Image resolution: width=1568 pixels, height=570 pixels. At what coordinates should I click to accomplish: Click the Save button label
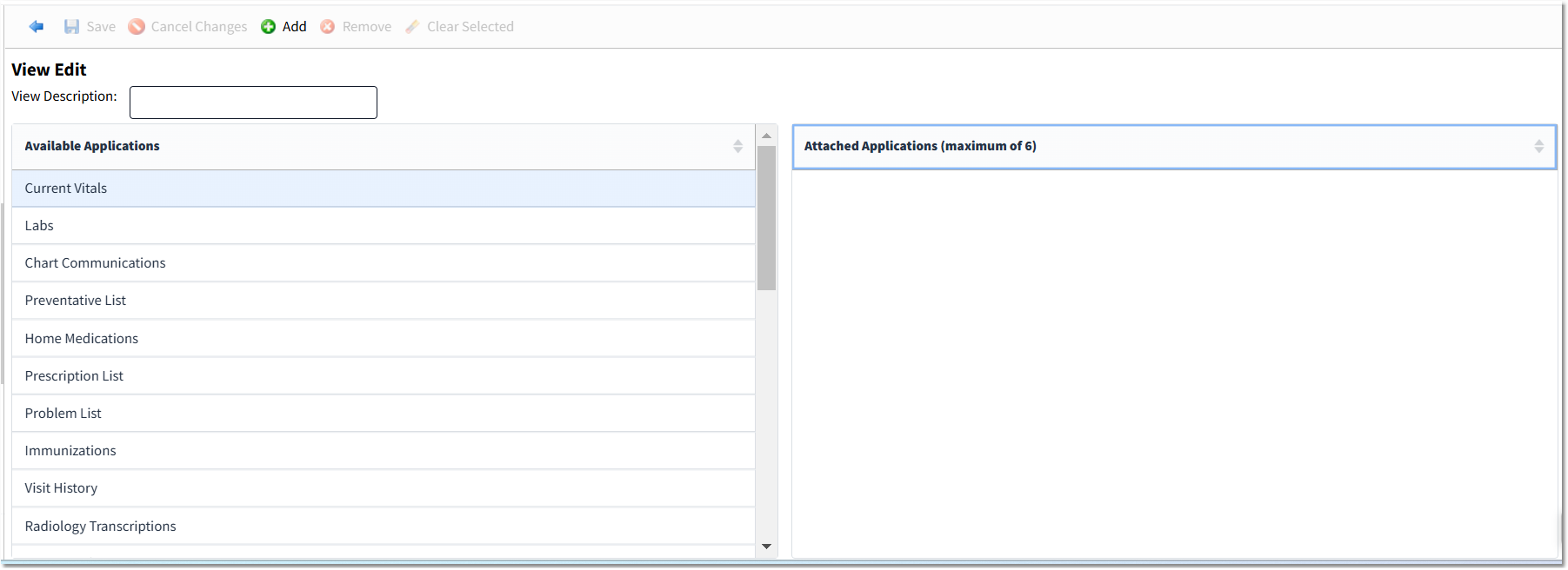pos(101,27)
